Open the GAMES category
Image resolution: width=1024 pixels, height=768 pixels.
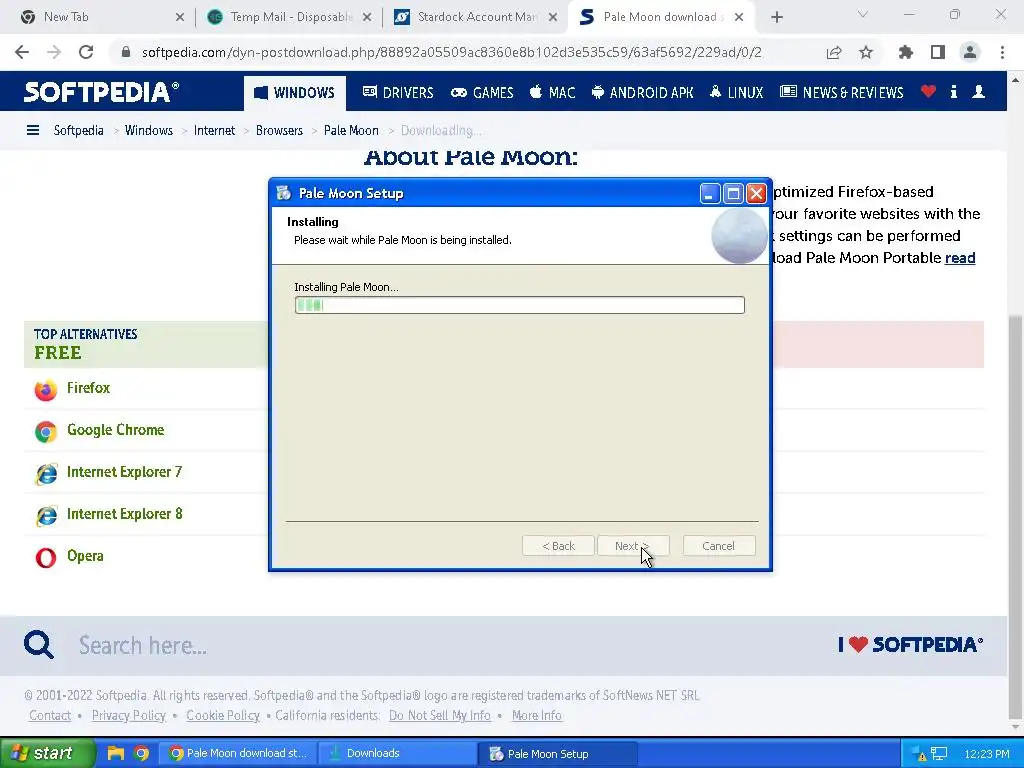tap(482, 92)
